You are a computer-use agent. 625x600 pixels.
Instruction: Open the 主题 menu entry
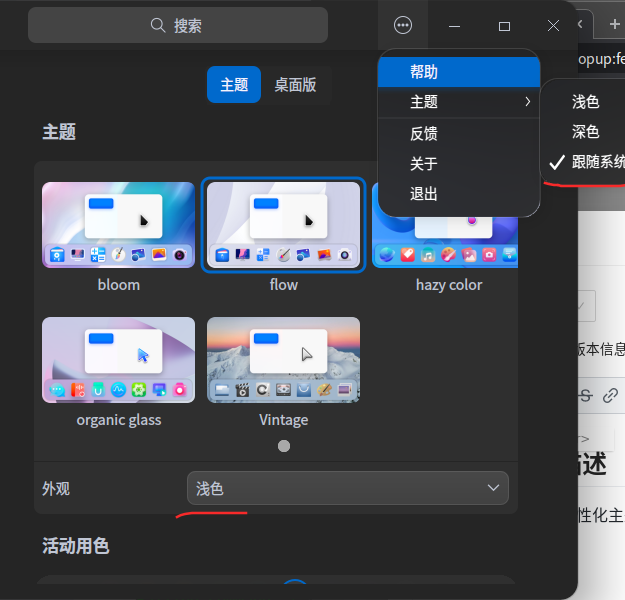[x=459, y=102]
